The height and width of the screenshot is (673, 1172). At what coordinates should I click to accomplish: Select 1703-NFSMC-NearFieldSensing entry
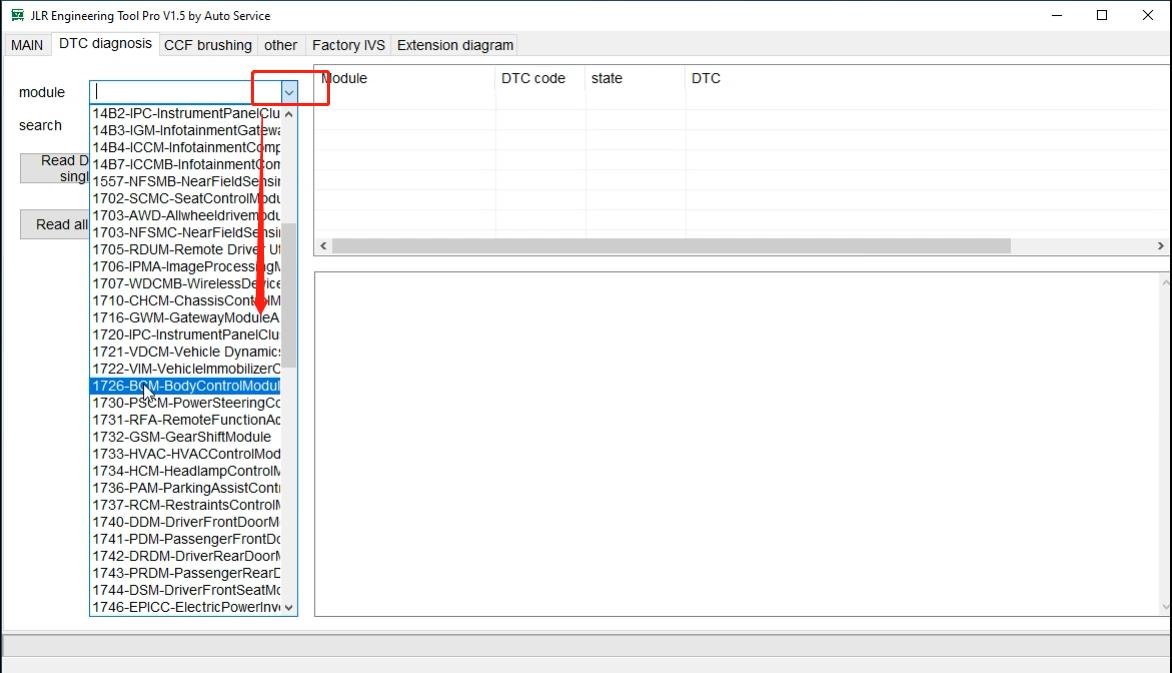pos(185,233)
